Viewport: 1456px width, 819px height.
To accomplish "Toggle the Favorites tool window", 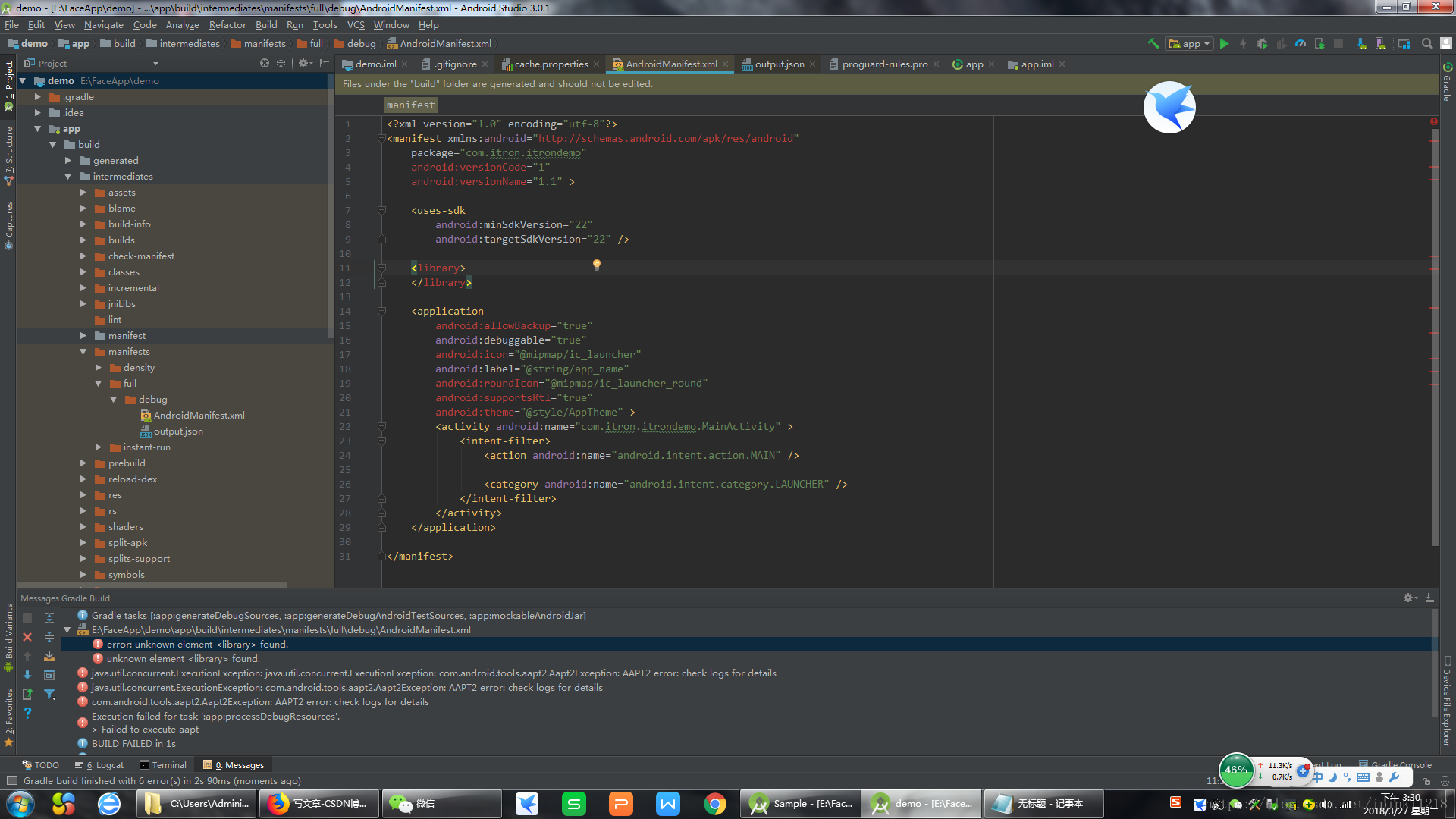I will 8,713.
